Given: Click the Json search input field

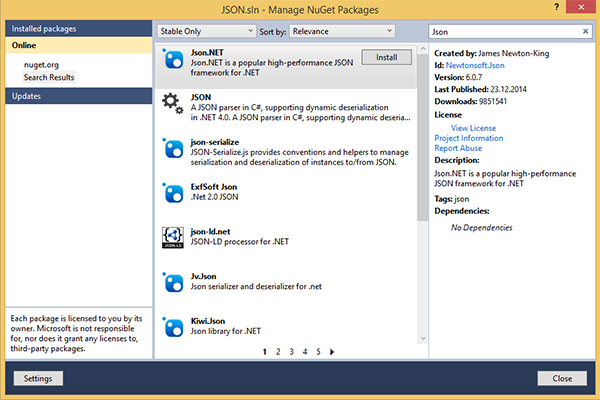Looking at the screenshot, I should click(503, 31).
